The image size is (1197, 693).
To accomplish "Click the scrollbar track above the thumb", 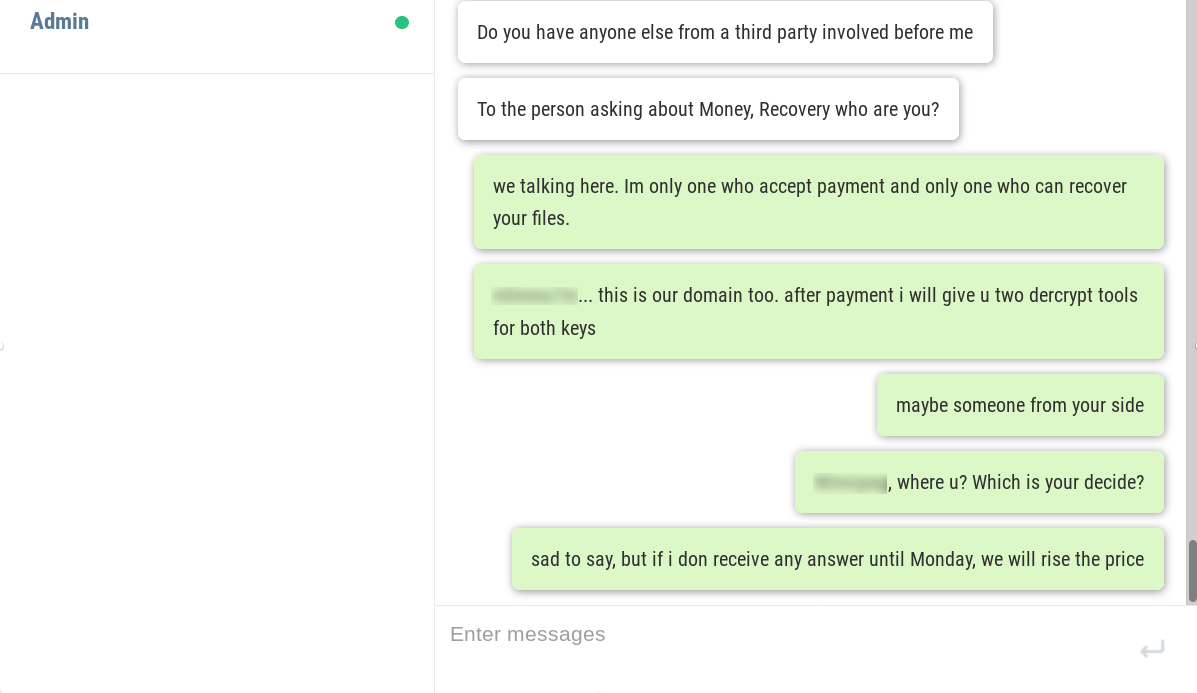I will (1191, 270).
